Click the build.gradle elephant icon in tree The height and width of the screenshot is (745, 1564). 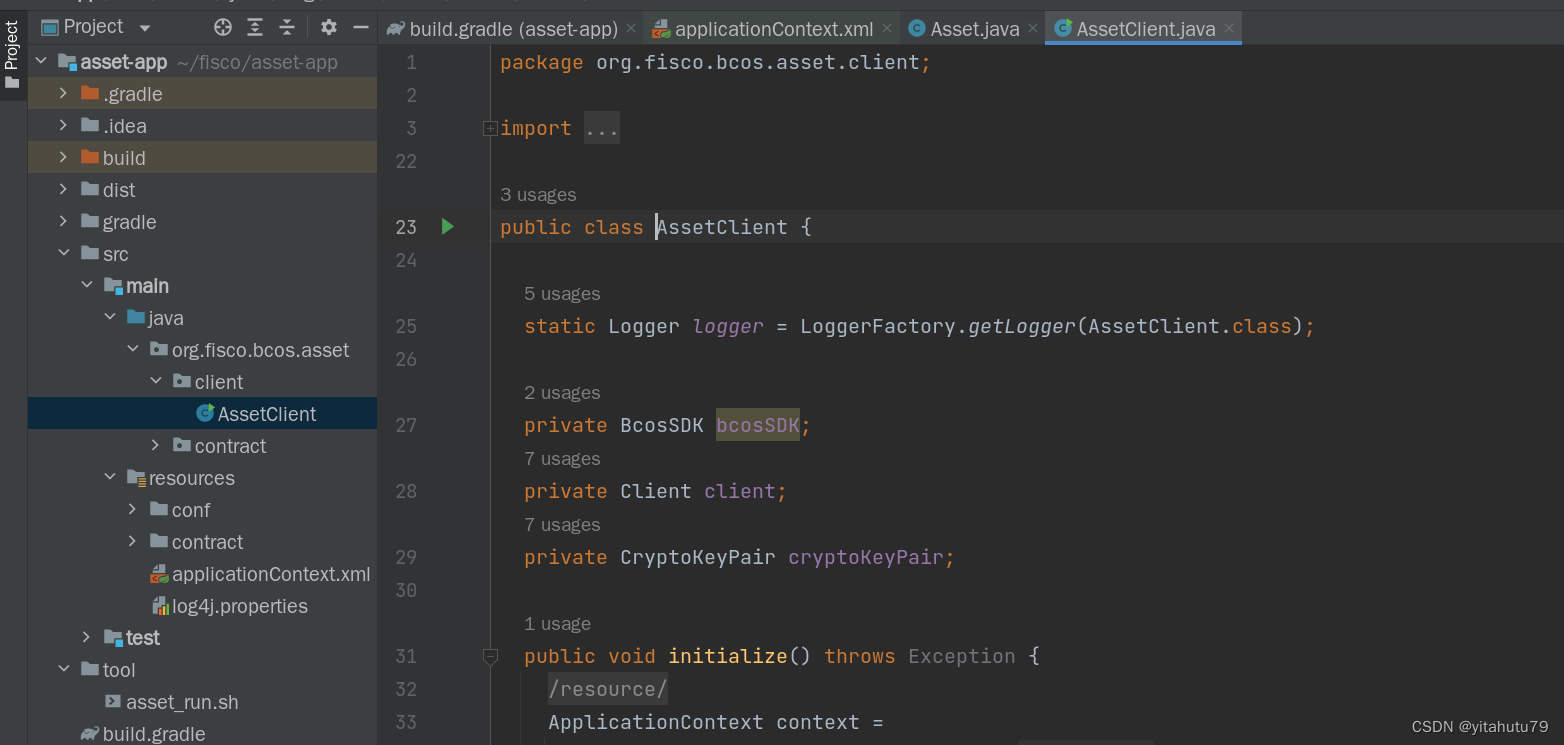pyautogui.click(x=89, y=734)
